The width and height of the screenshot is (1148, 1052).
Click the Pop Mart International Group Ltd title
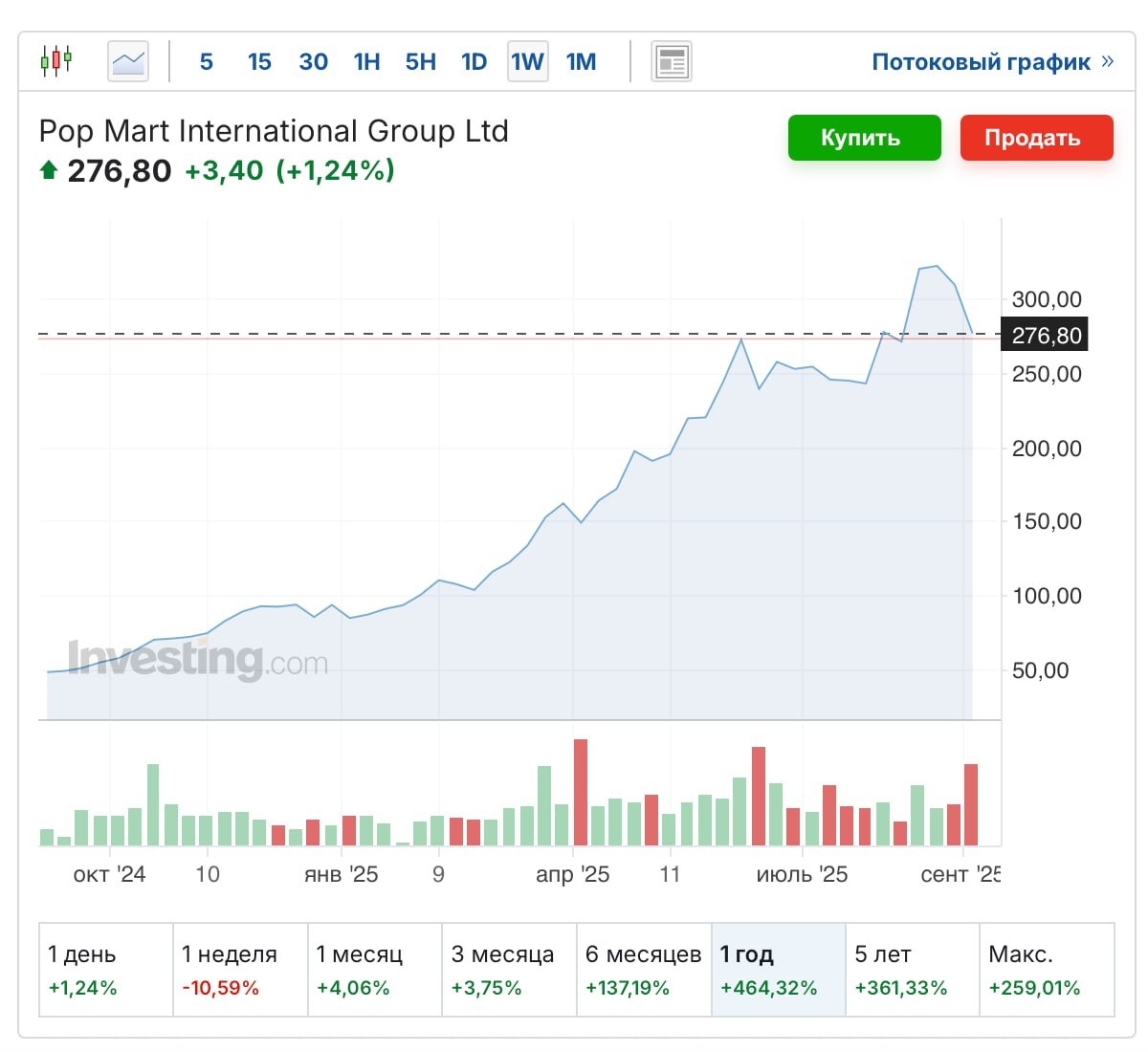point(274,131)
